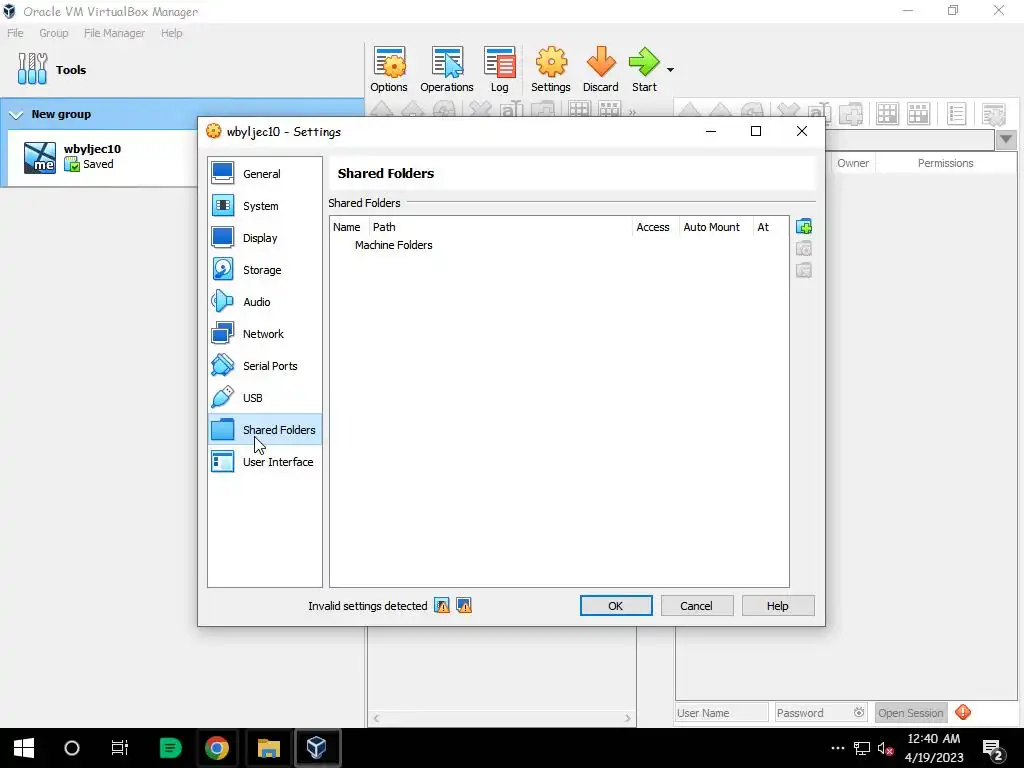1024x768 pixels.
Task: Click the Log toolbar icon
Action: [x=500, y=69]
